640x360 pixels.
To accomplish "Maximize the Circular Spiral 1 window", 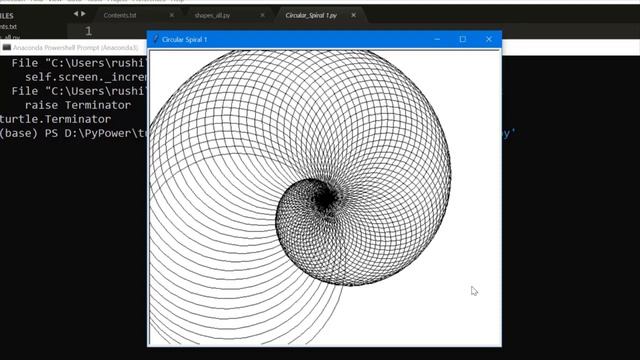I will [x=462, y=39].
